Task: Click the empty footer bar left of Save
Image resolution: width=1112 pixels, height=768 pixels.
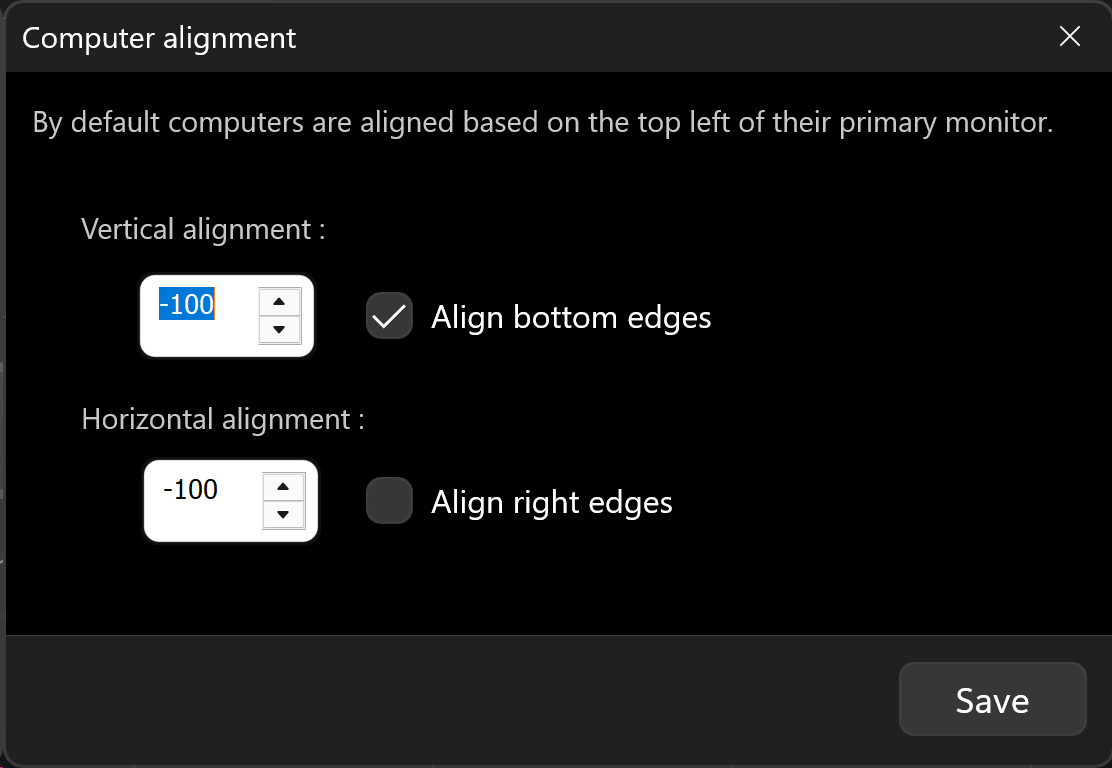Action: [450, 700]
